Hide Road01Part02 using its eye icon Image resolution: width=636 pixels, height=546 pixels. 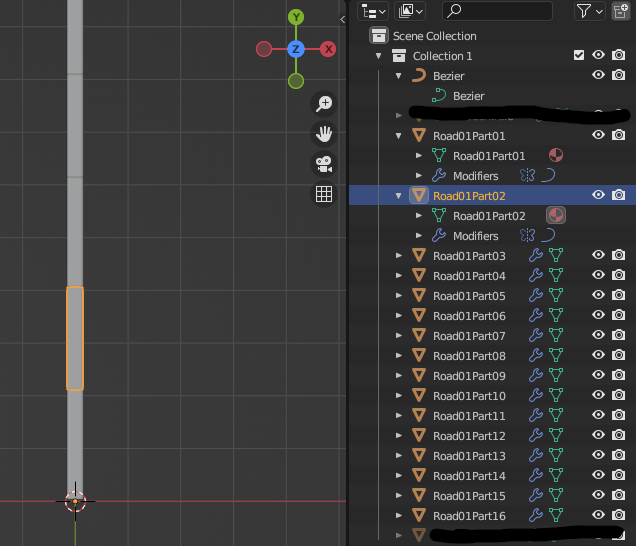point(598,195)
